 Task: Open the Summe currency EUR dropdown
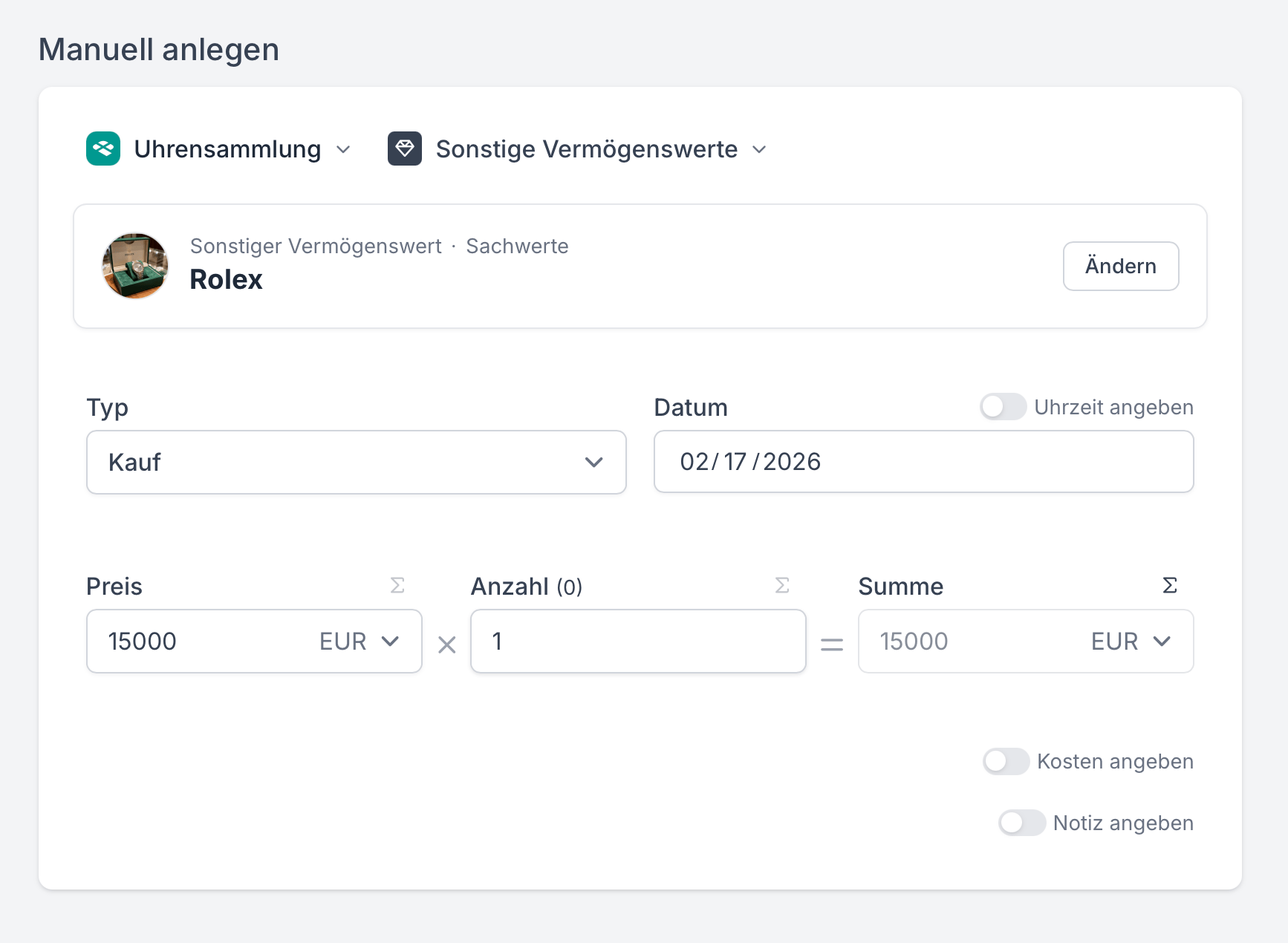pos(1131,642)
